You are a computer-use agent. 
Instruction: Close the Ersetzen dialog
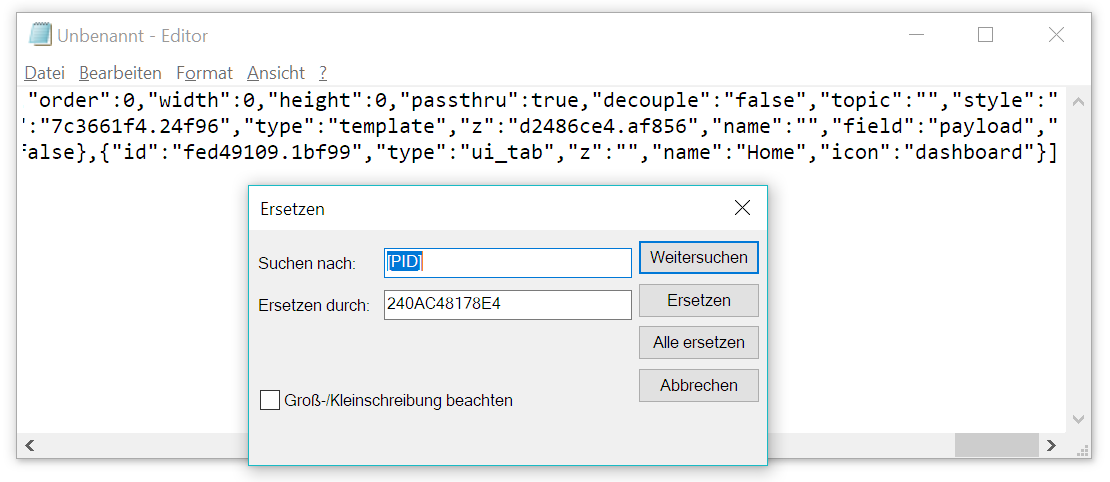click(742, 208)
